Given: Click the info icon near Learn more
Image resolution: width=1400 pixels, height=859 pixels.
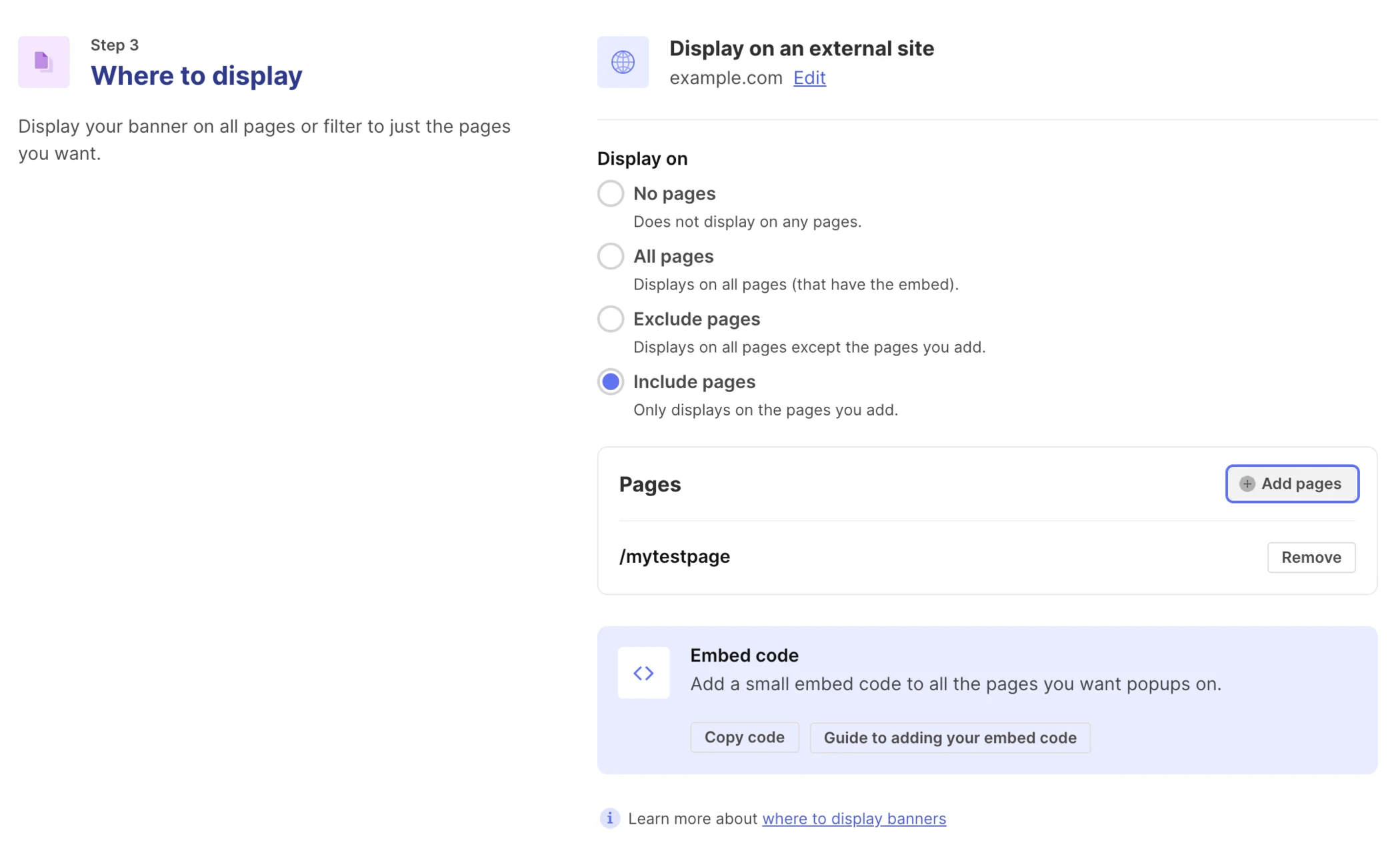Looking at the screenshot, I should [609, 818].
